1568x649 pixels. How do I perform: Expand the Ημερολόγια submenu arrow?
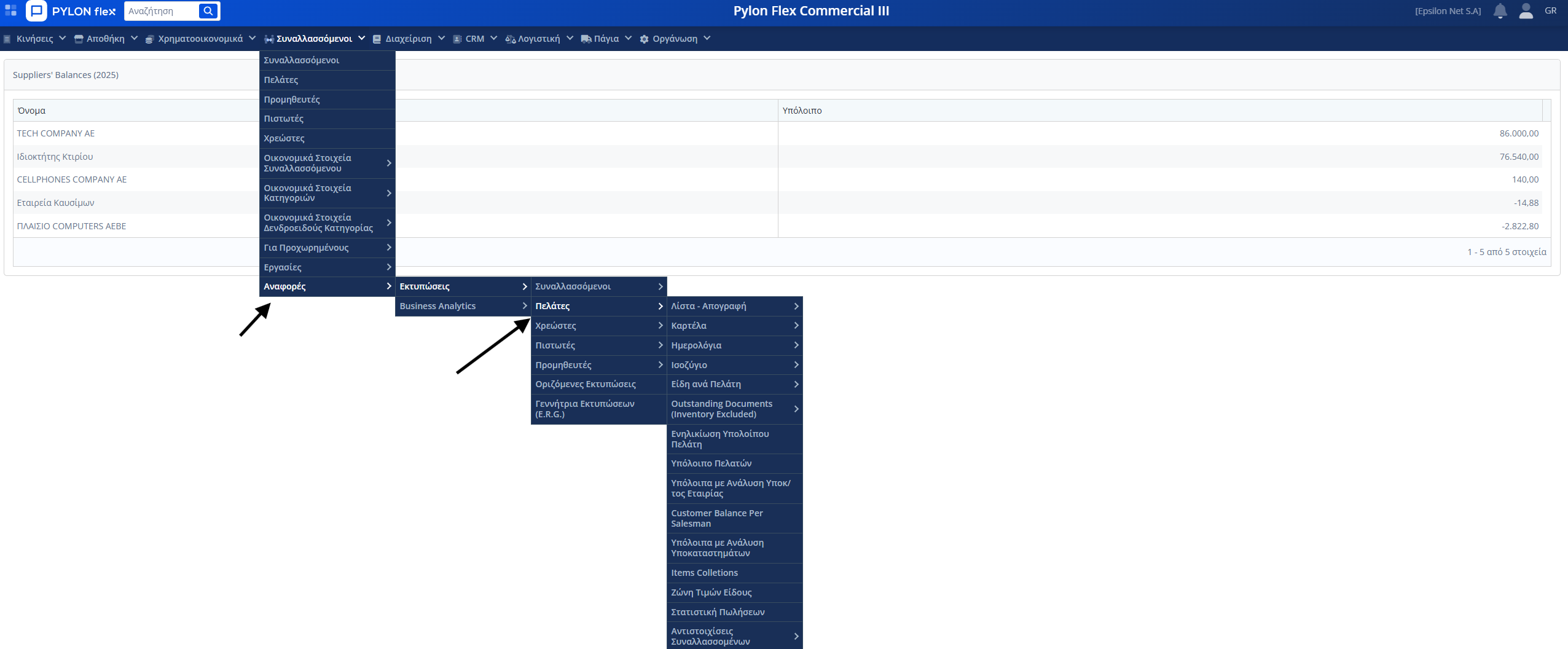point(796,345)
